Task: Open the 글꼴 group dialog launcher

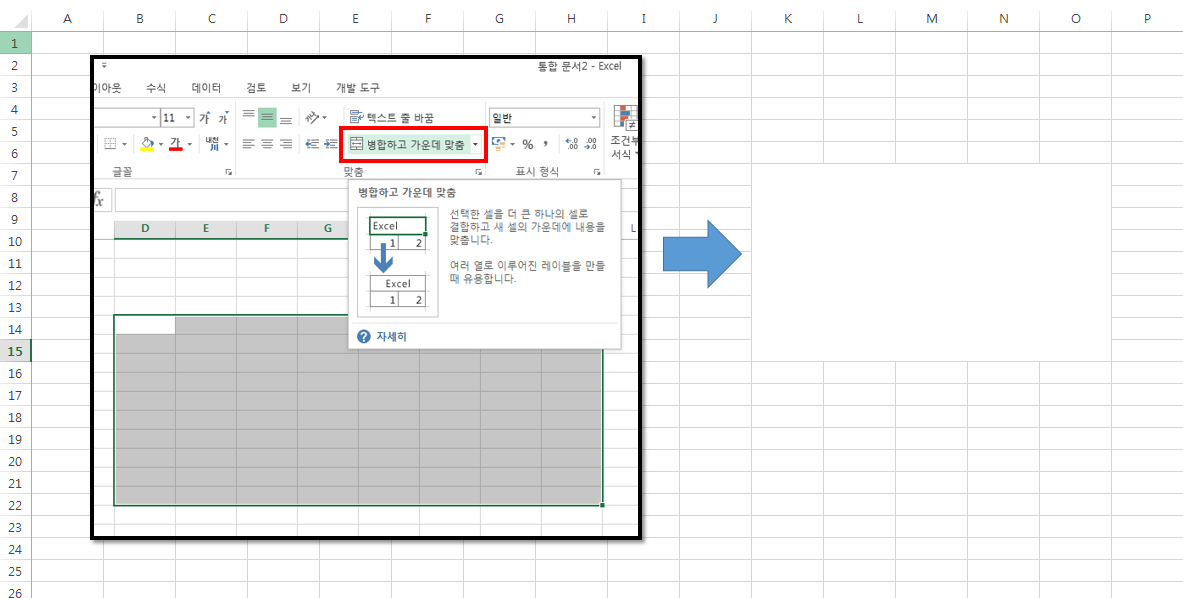Action: tap(229, 173)
